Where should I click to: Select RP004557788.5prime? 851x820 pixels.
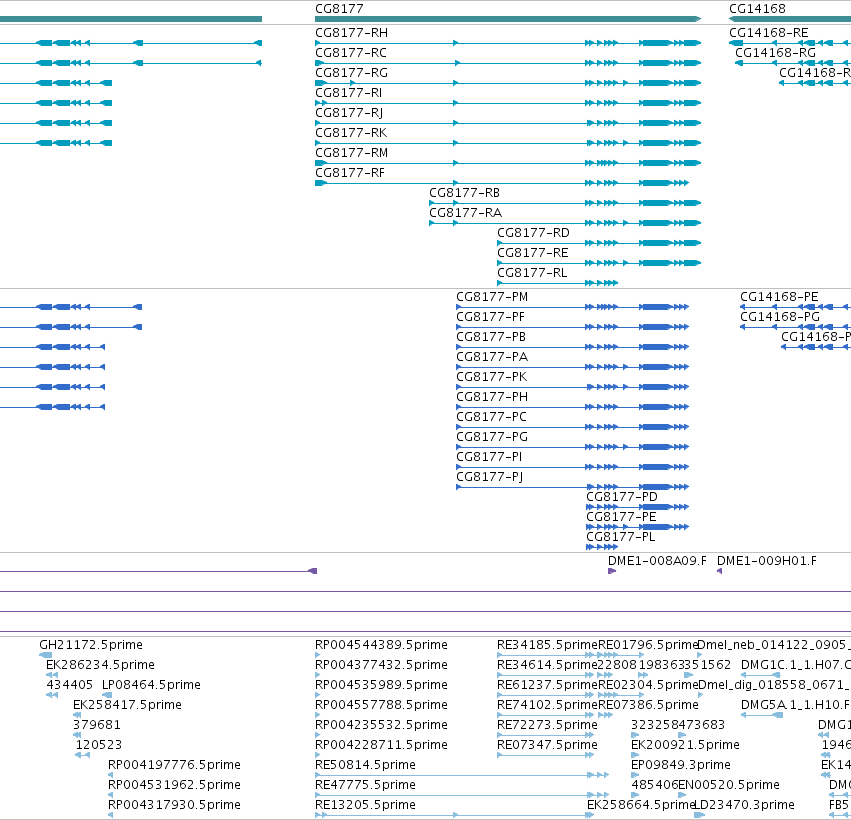381,705
